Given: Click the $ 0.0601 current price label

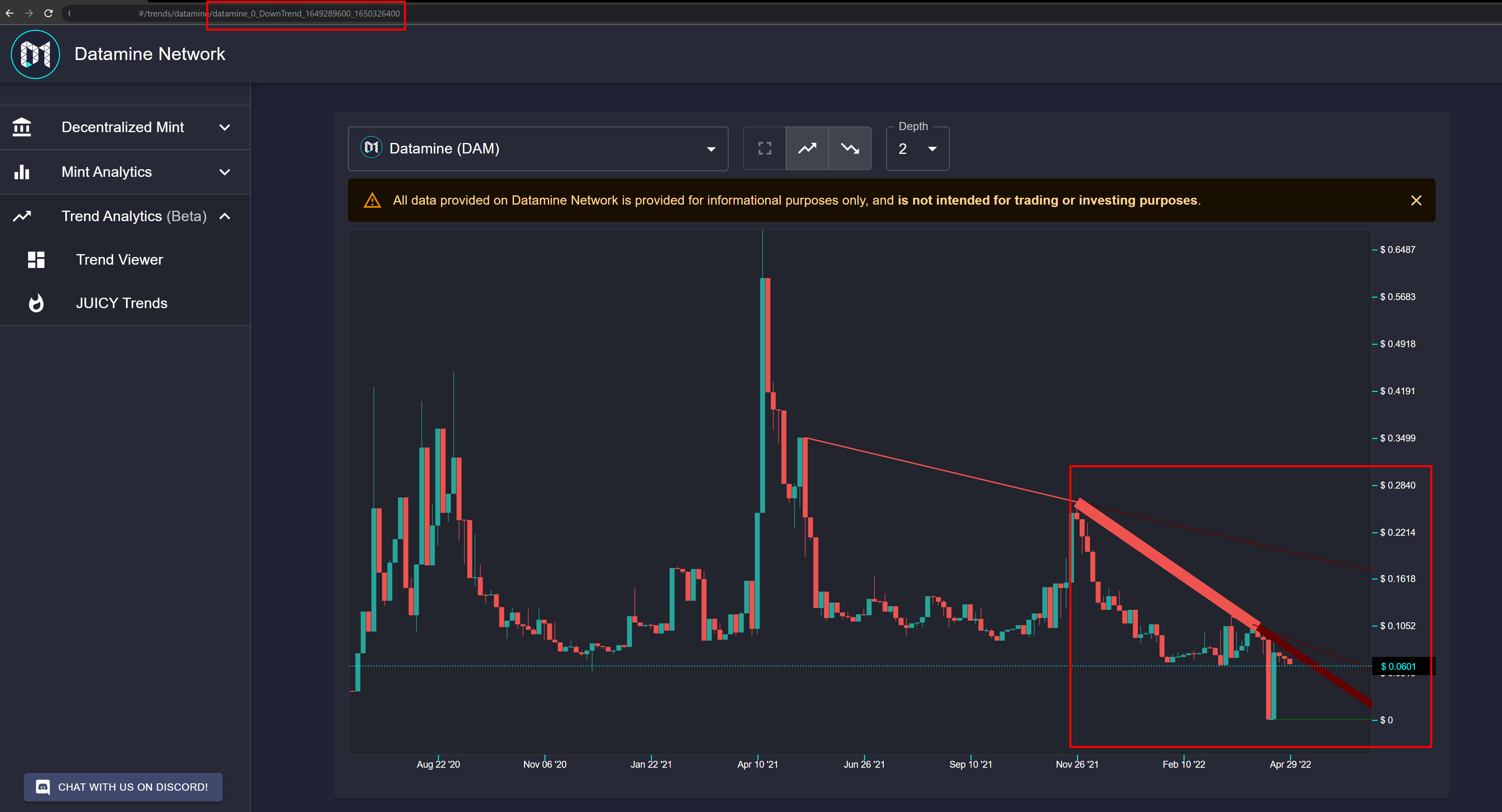Looking at the screenshot, I should [1398, 666].
